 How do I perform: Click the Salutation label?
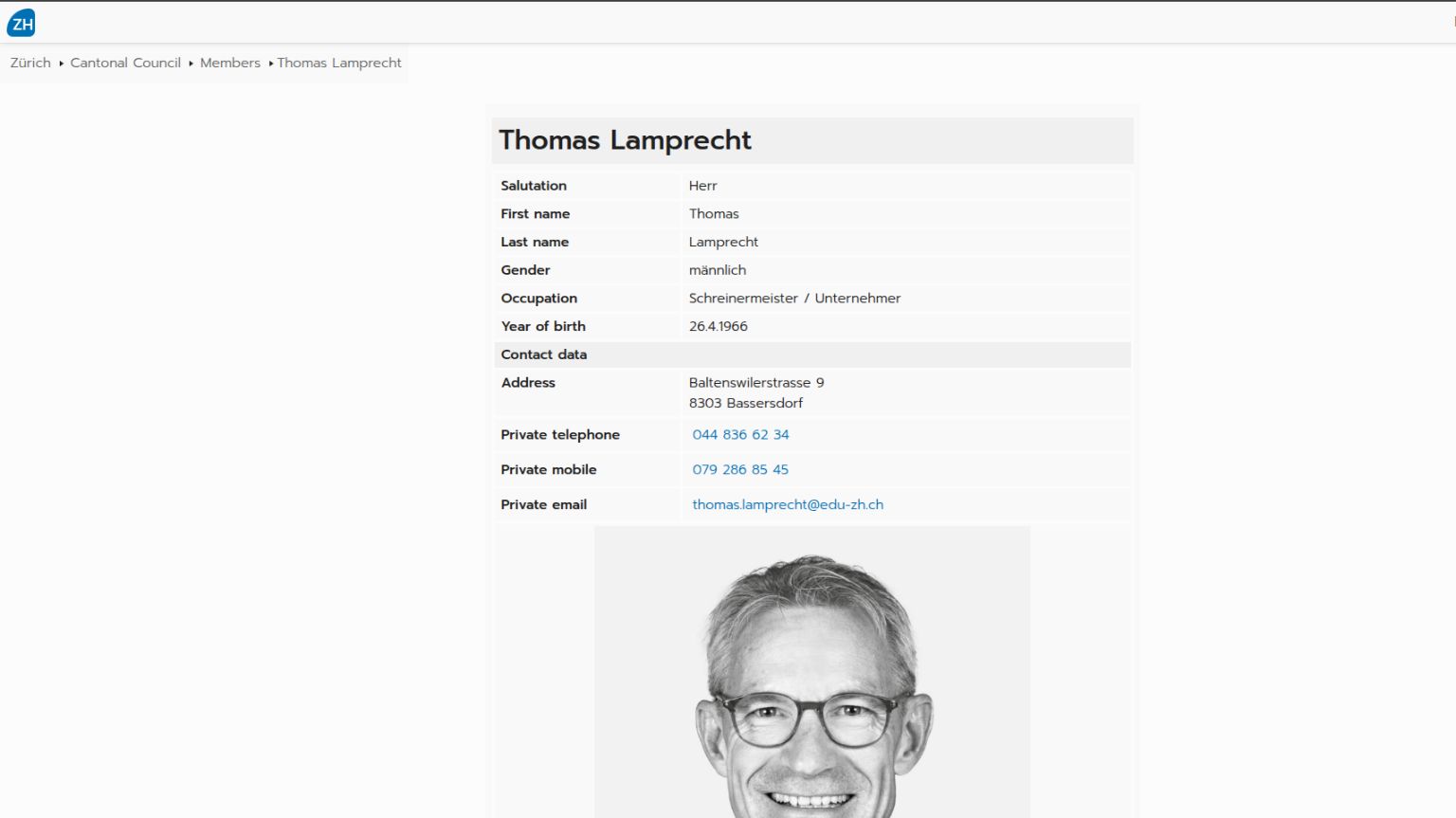pyautogui.click(x=534, y=186)
